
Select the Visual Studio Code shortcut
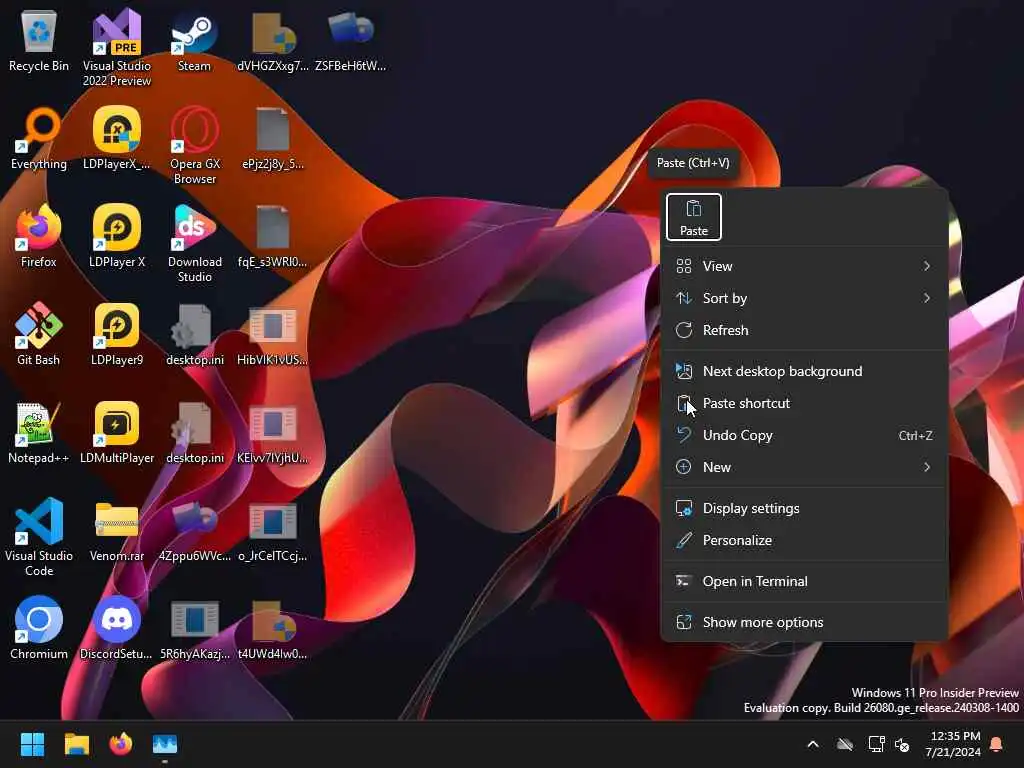39,537
